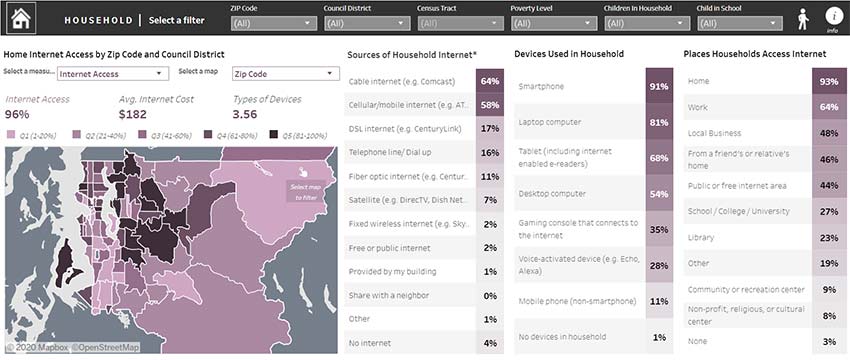Open the Council District filter dropdown
850x360 pixels.
pyautogui.click(x=367, y=23)
